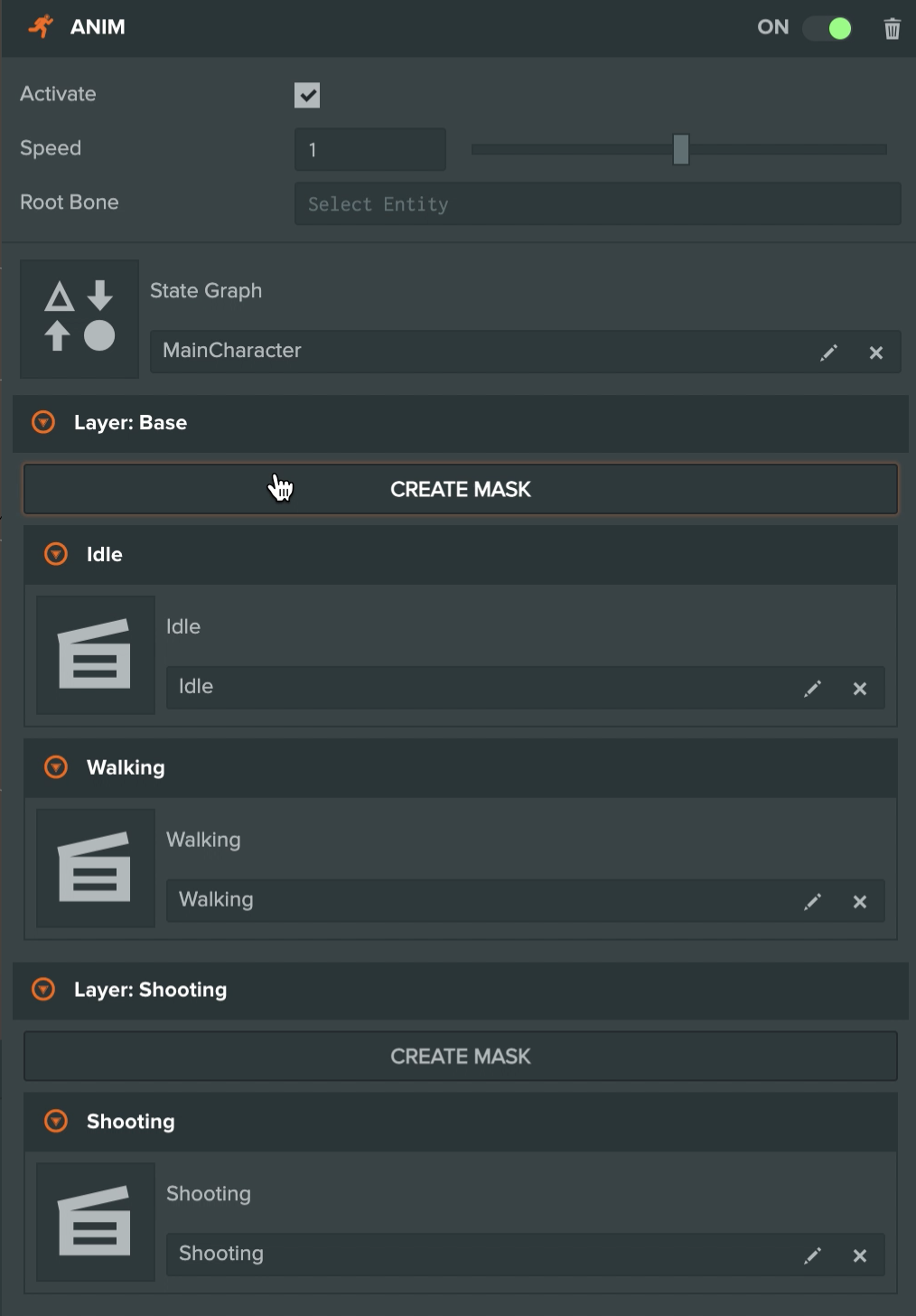Click the Shooting clapperboard asset icon
The height and width of the screenshot is (1316, 916).
95,1221
